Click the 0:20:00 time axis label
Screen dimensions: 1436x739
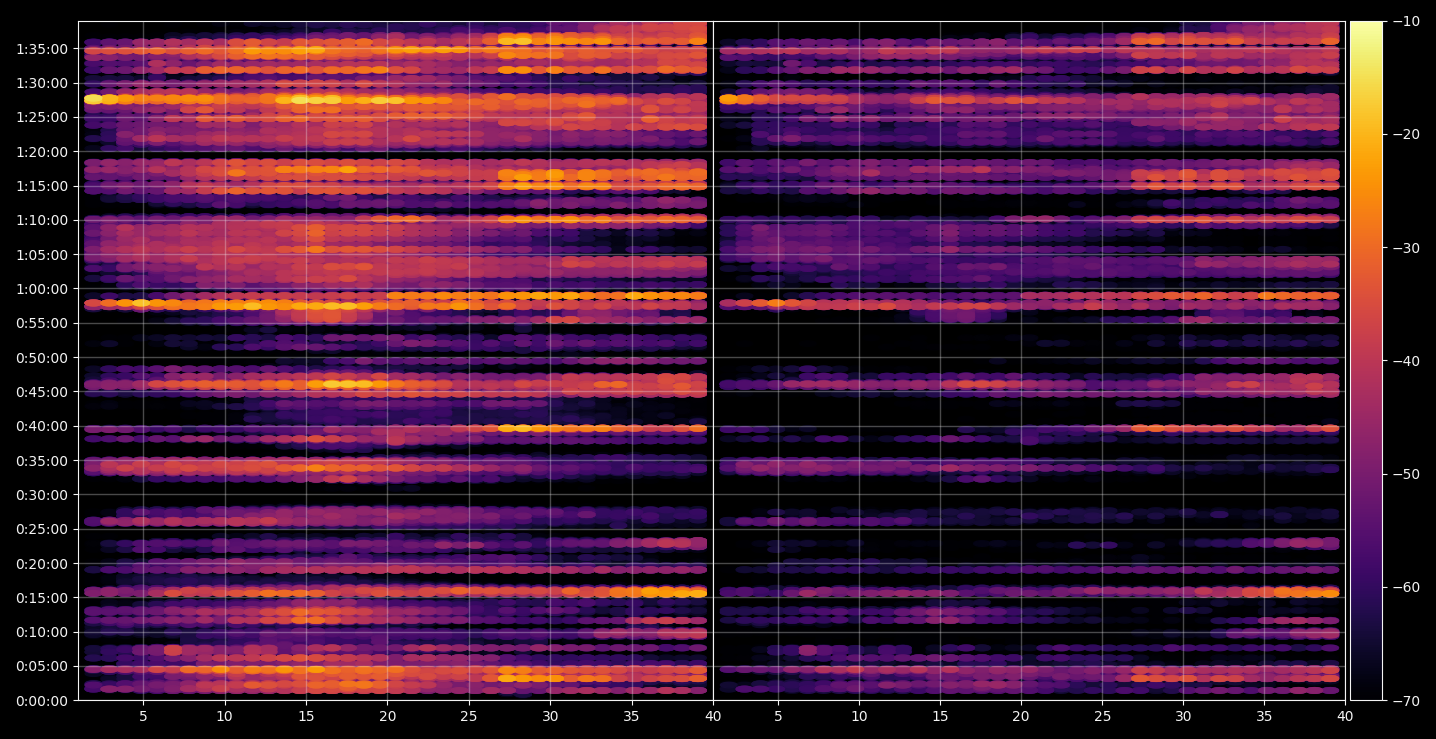42,564
